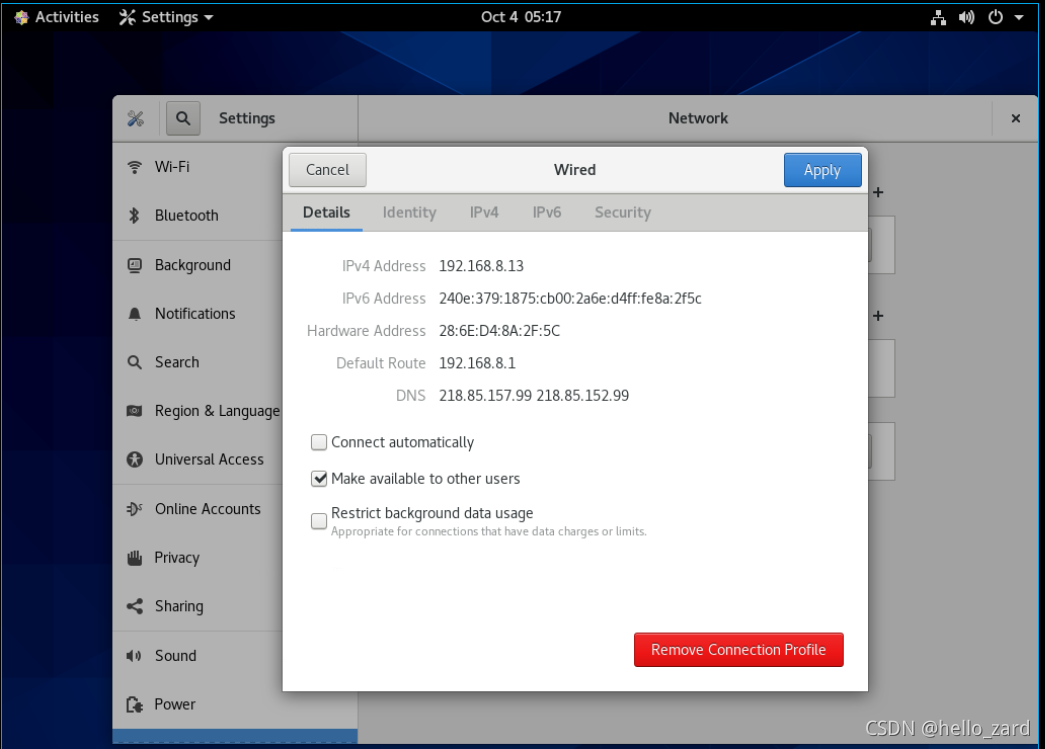
Task: Toggle Restrict background data usage
Action: [x=319, y=521]
